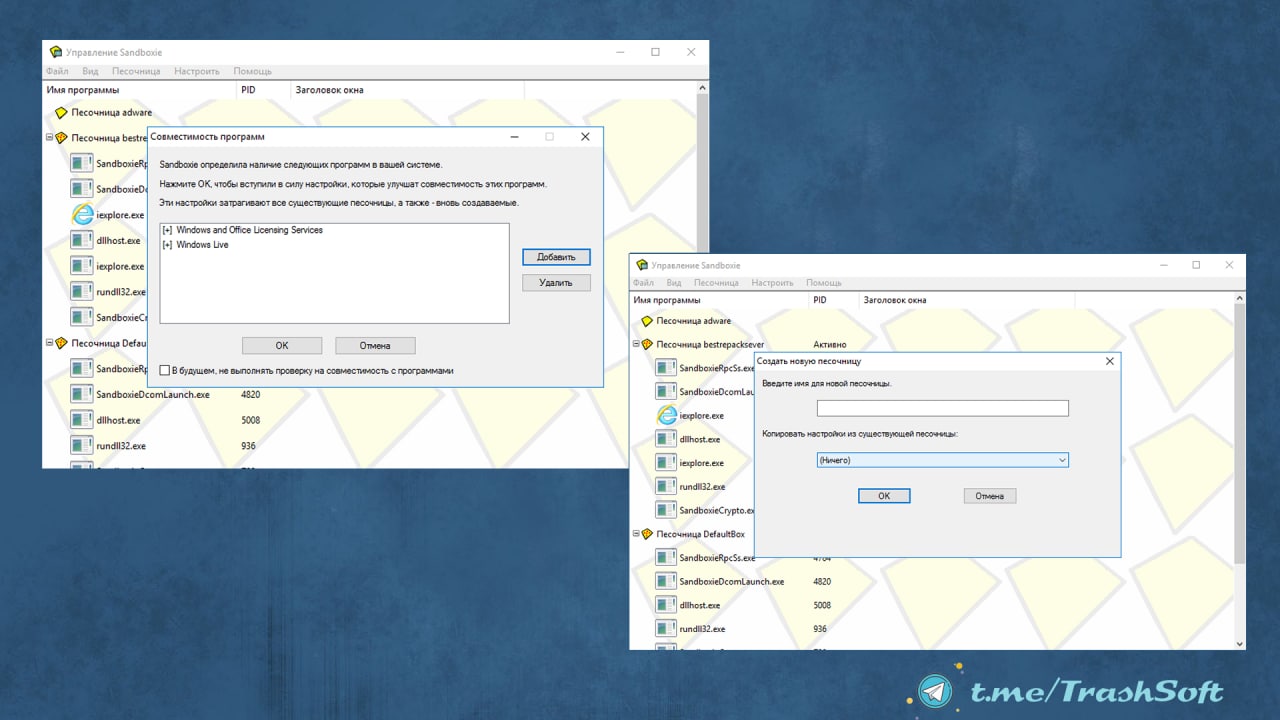Click the SandboxieDcomLaunch.exe icon at PID 4820, left window
Viewport: 1280px width, 720px height.
pos(82,395)
